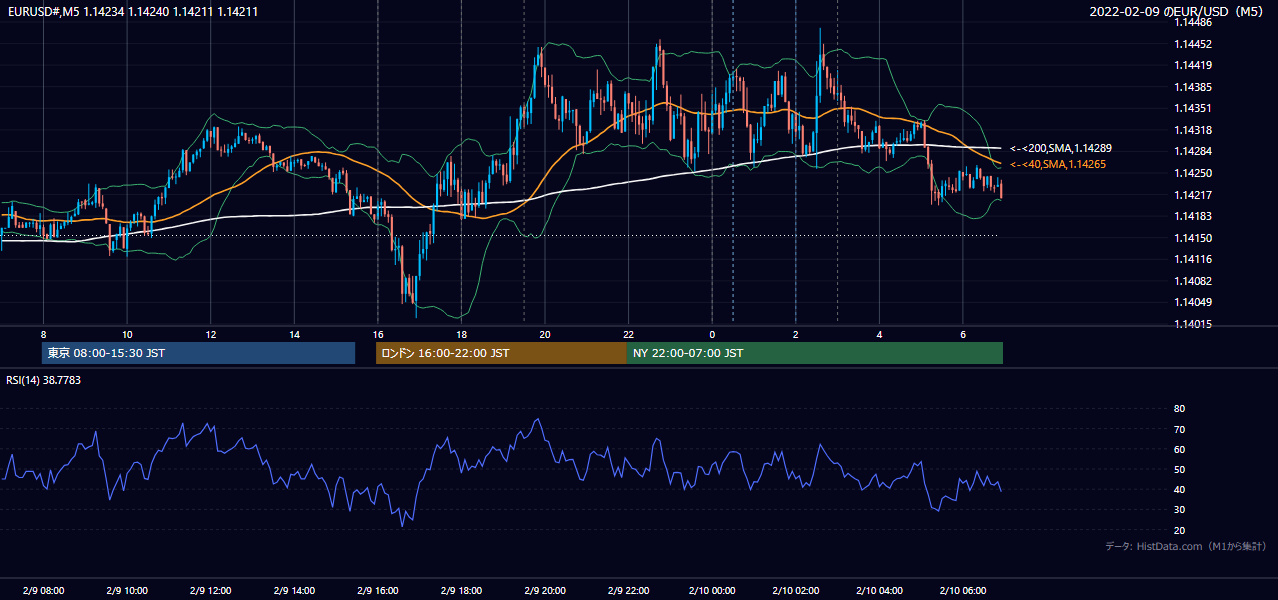The image size is (1278, 600).
Task: Click the orange 40 SMA label 1.14265
Action: (1057, 164)
